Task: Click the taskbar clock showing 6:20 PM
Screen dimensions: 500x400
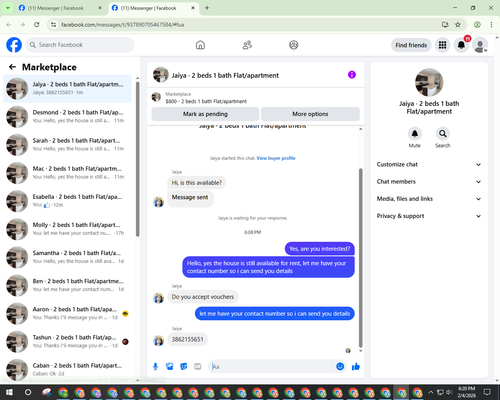Action: 467,392
